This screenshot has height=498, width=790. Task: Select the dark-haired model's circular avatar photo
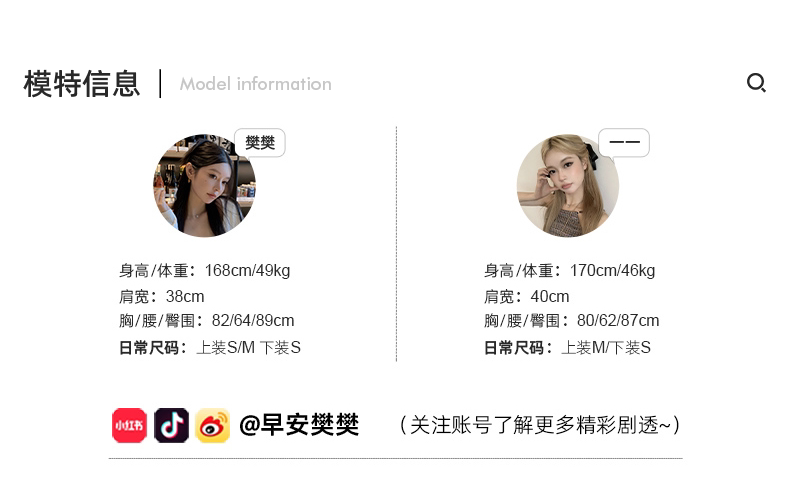[x=204, y=185]
